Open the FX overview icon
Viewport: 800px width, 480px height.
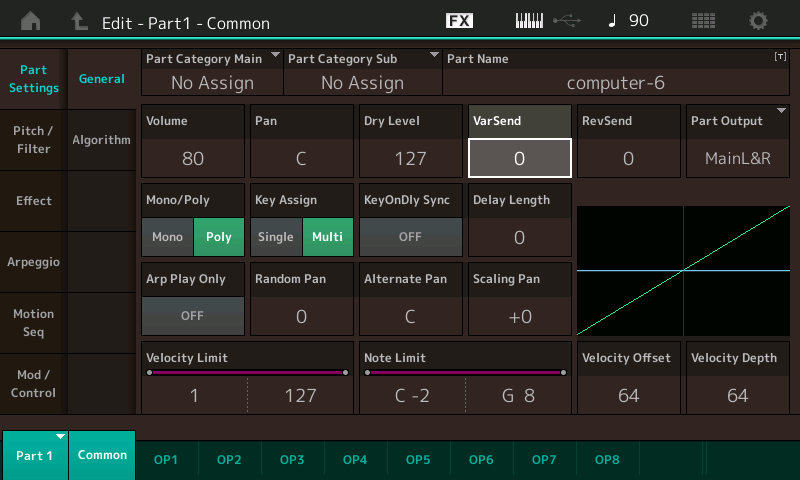click(x=459, y=20)
